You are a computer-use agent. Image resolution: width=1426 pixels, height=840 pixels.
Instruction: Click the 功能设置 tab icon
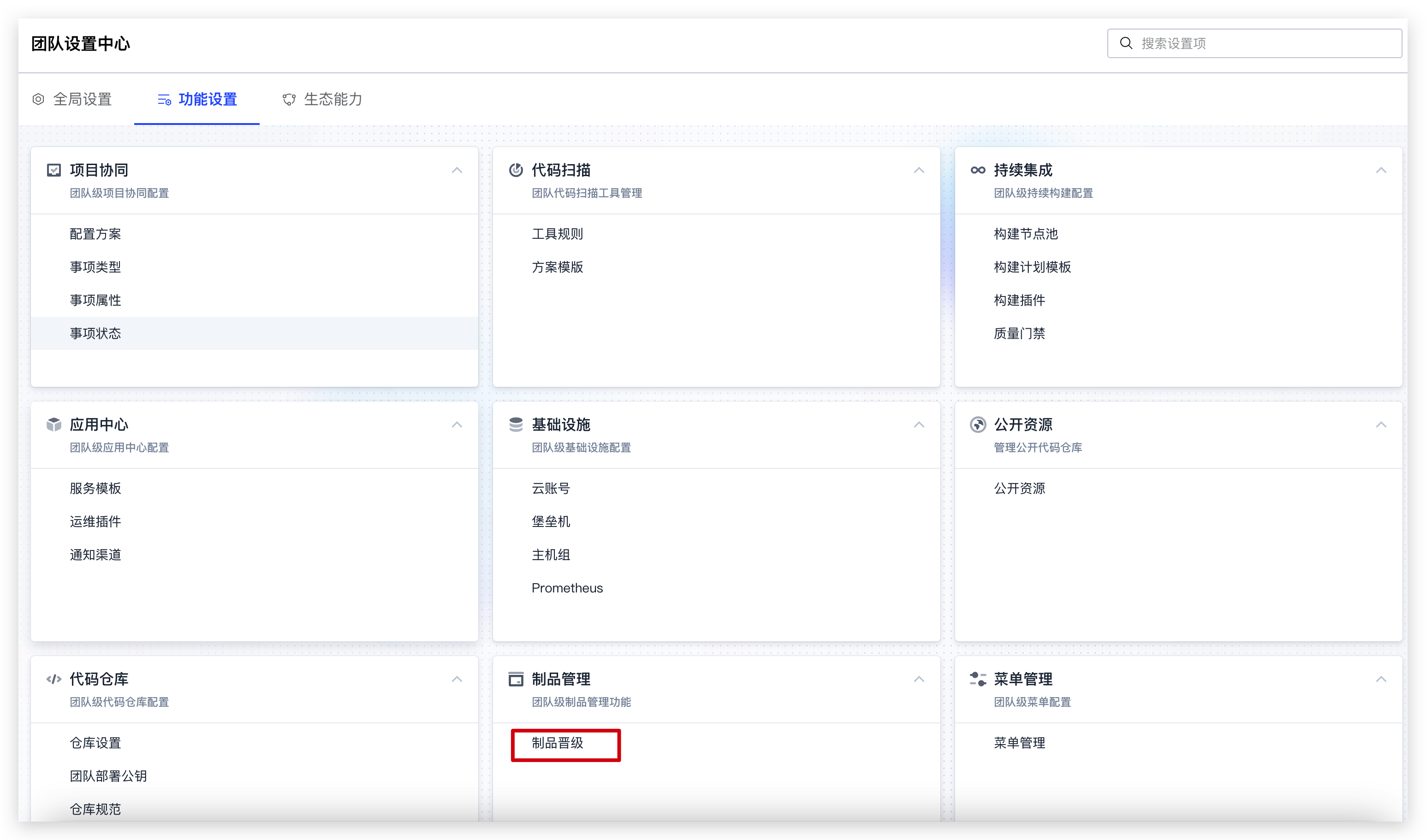coord(164,100)
